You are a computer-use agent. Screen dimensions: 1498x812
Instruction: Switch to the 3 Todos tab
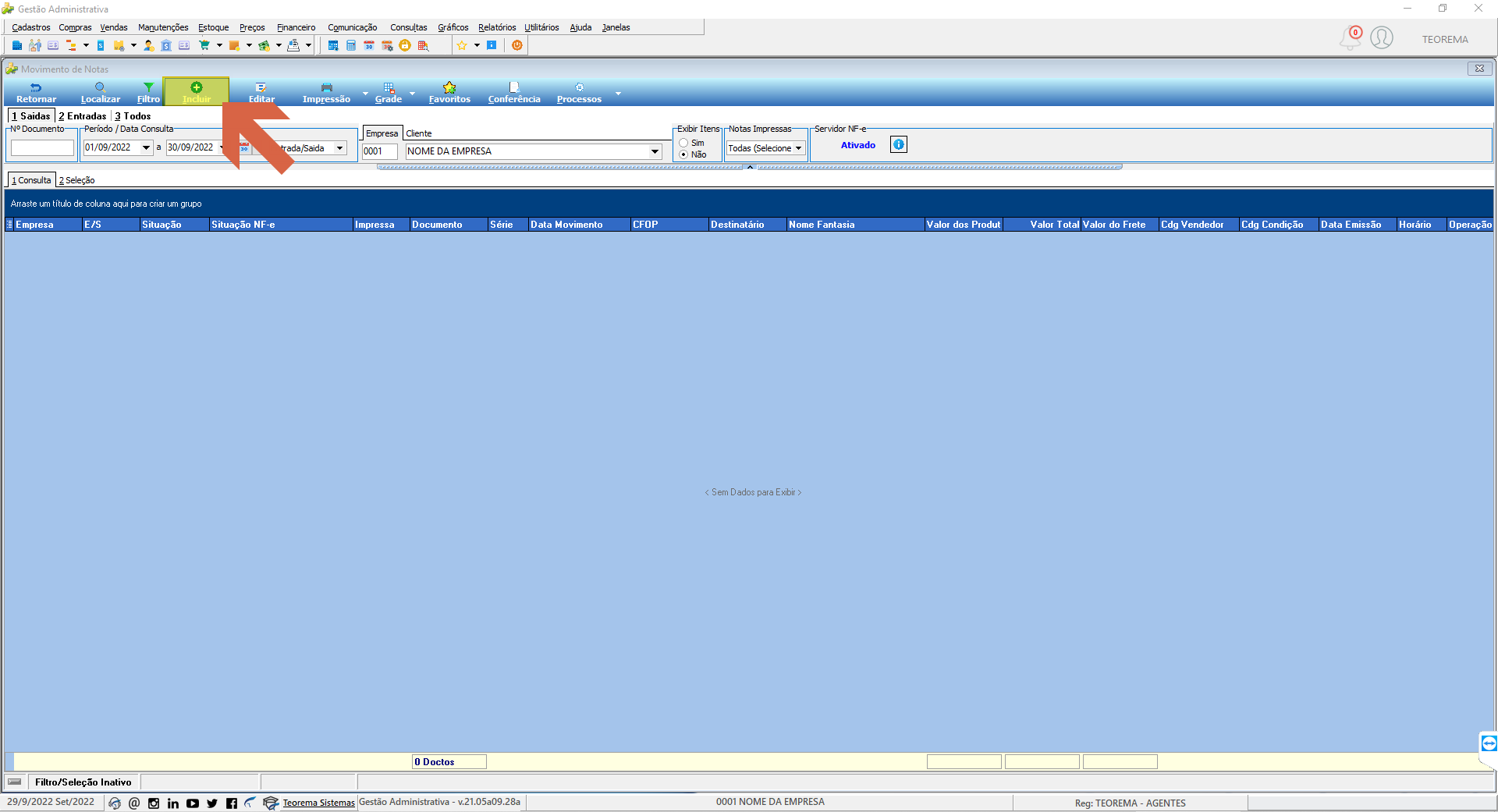pyautogui.click(x=133, y=116)
